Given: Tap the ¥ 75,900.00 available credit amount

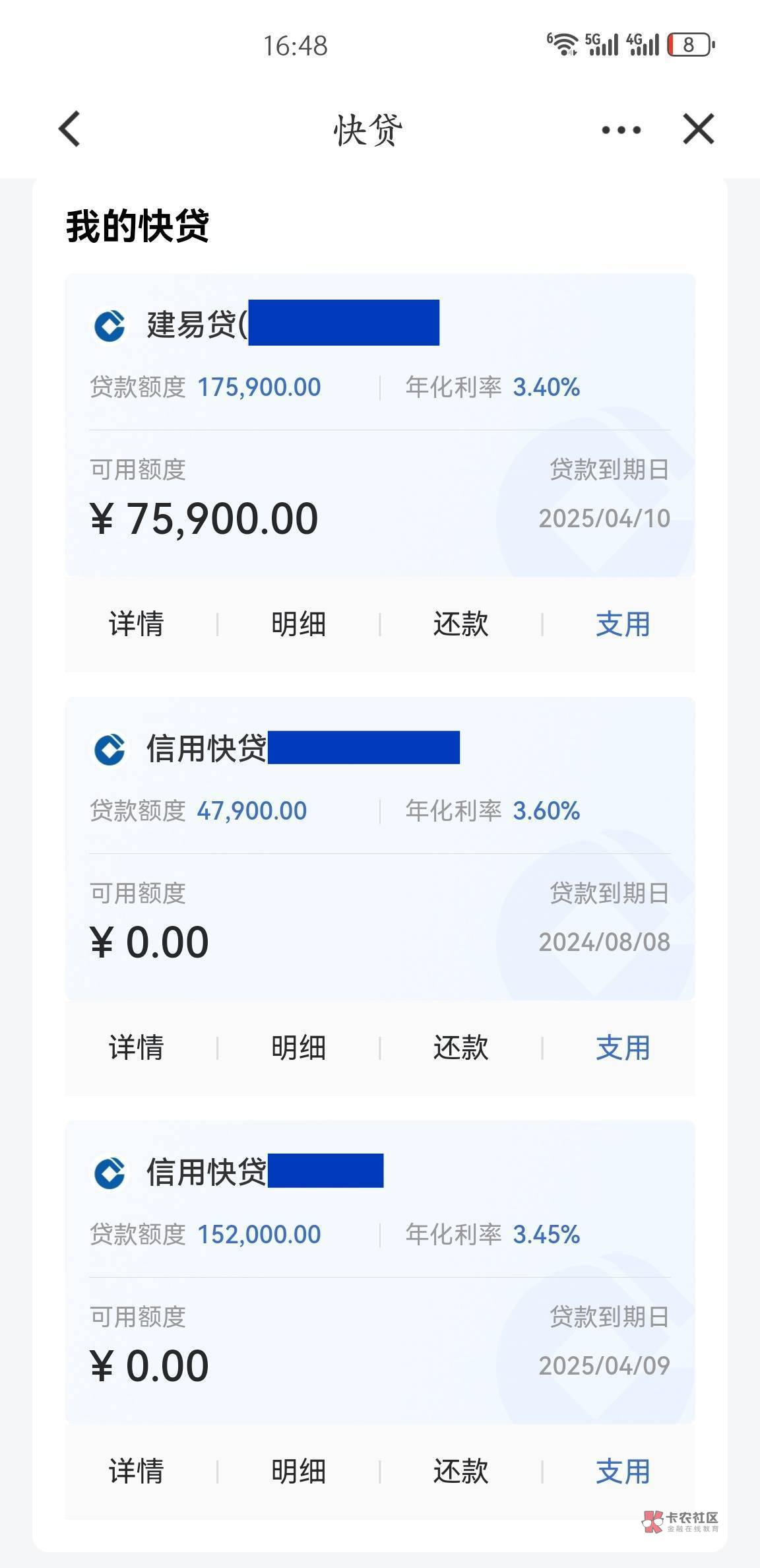Looking at the screenshot, I should (205, 518).
